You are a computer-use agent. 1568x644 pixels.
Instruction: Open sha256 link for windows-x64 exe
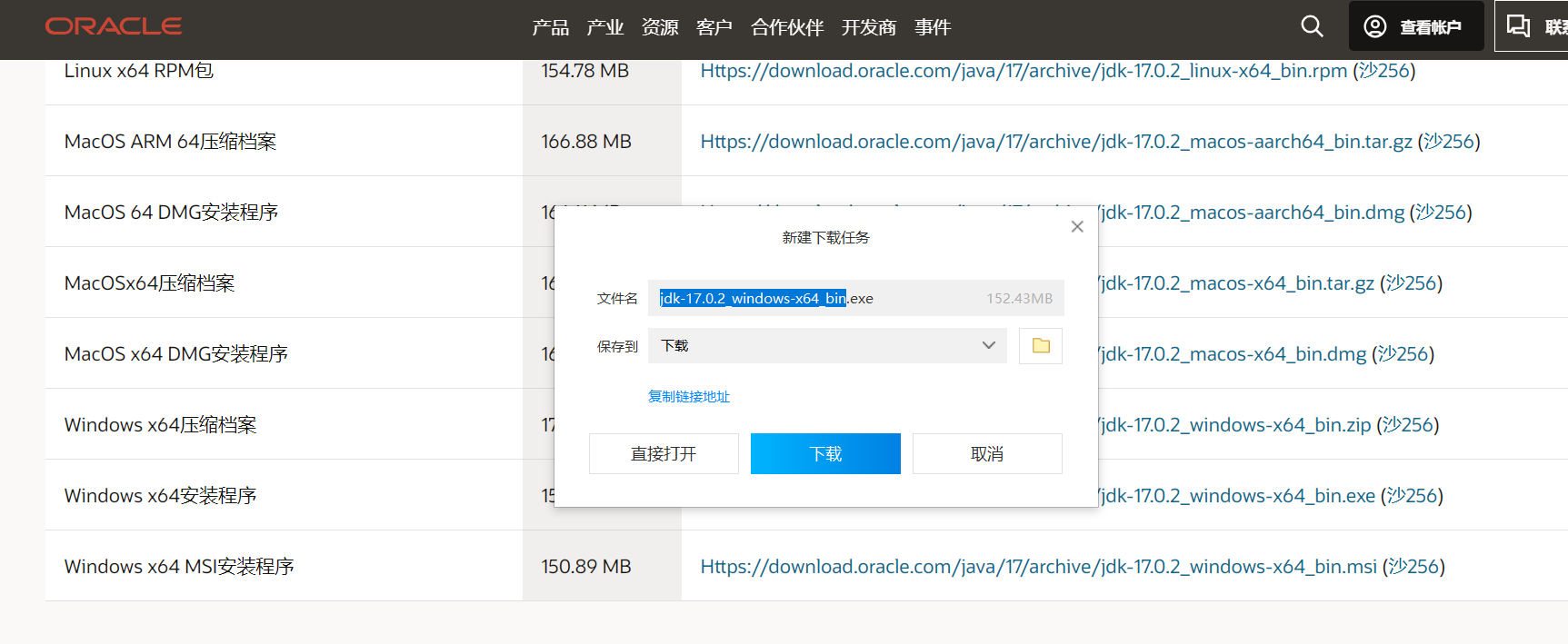(x=1413, y=496)
